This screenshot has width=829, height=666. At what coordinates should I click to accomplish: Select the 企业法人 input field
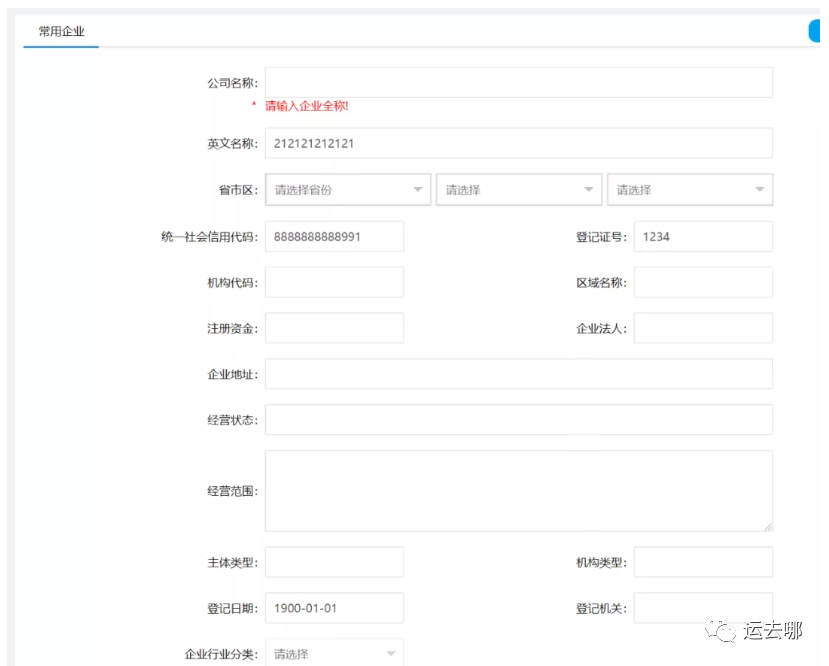702,329
